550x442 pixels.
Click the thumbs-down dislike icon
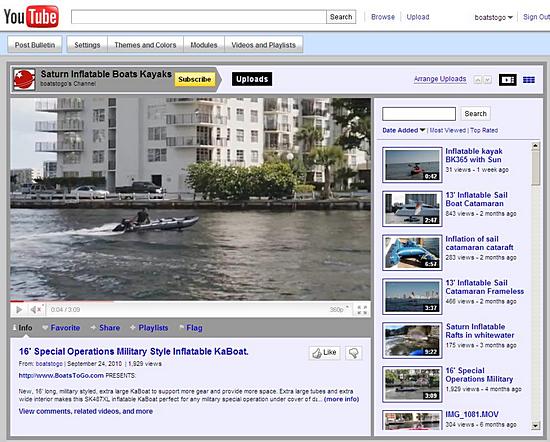tap(354, 353)
